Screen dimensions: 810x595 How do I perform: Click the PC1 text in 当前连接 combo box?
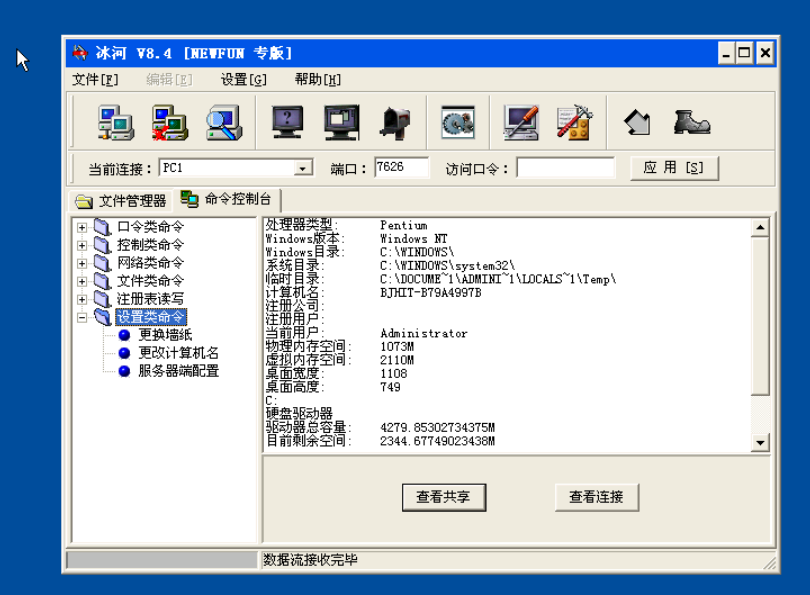(x=173, y=168)
